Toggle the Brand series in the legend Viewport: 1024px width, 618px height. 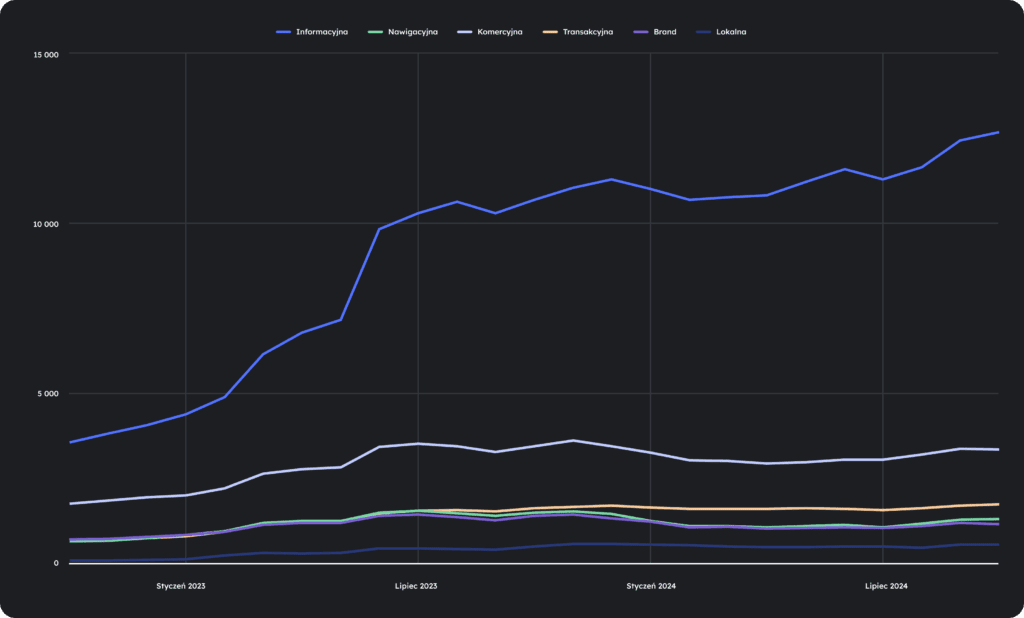click(x=654, y=31)
